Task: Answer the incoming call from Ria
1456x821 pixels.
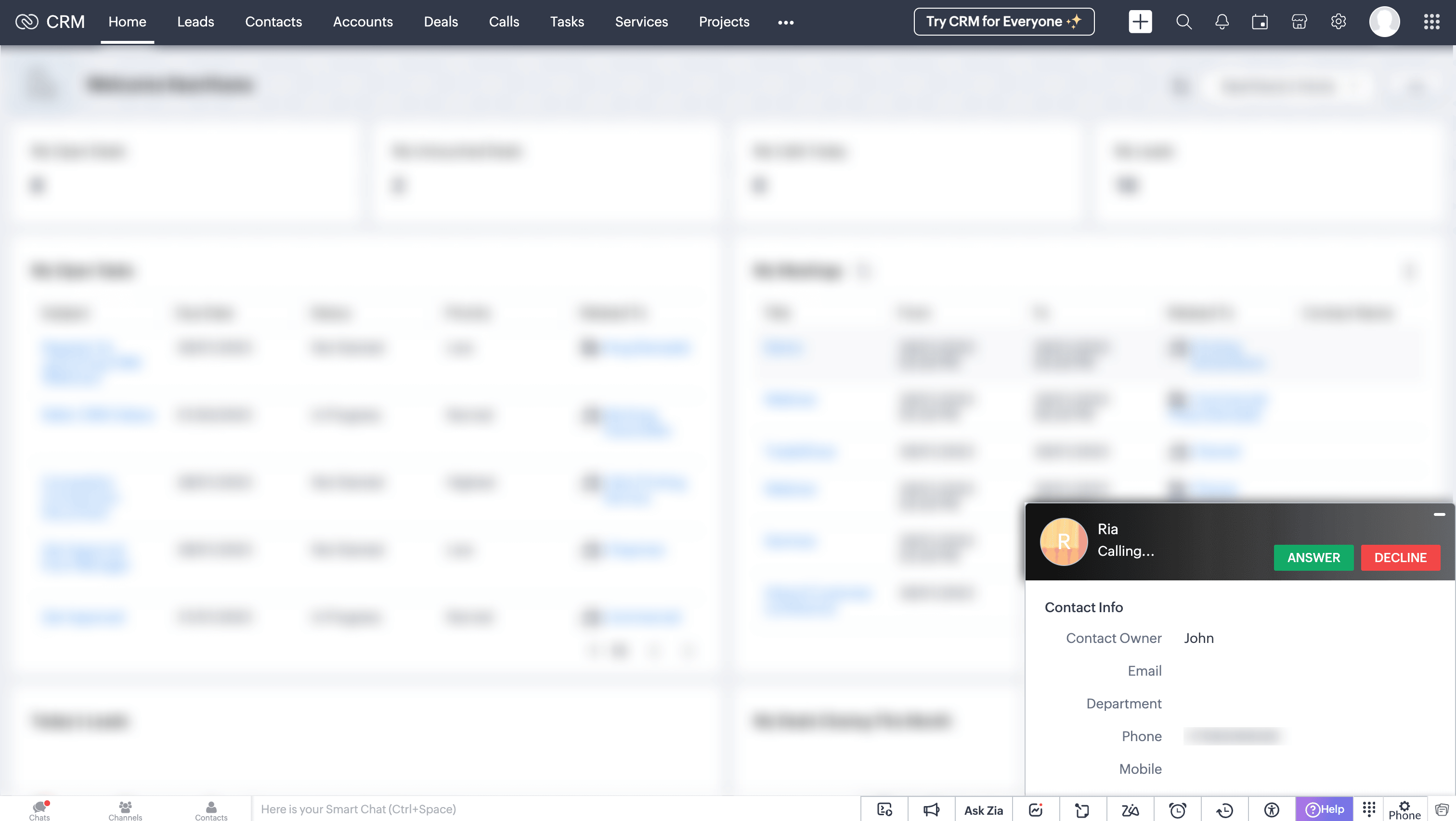Action: [1313, 557]
